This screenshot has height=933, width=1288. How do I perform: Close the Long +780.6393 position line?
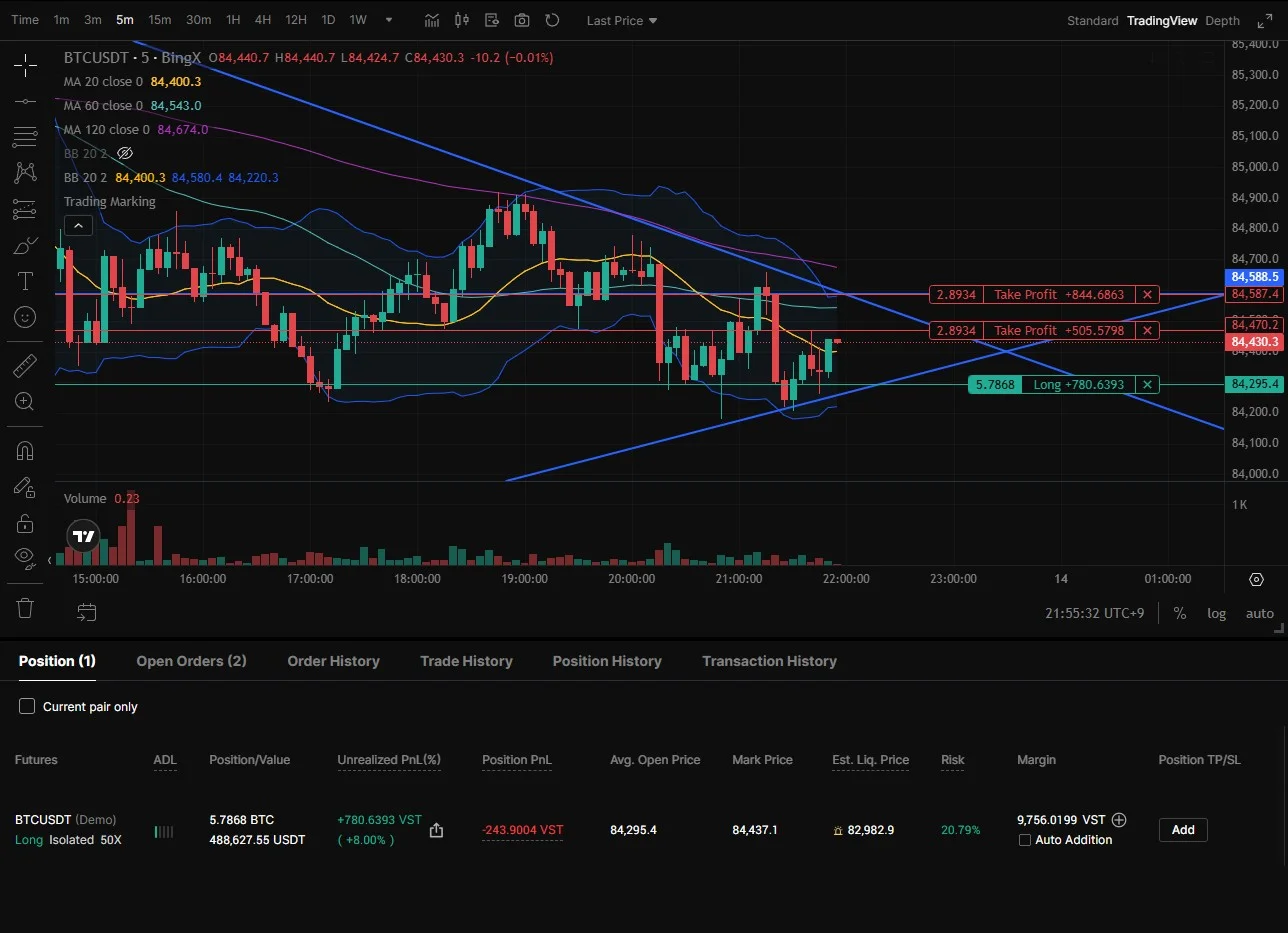click(x=1148, y=384)
